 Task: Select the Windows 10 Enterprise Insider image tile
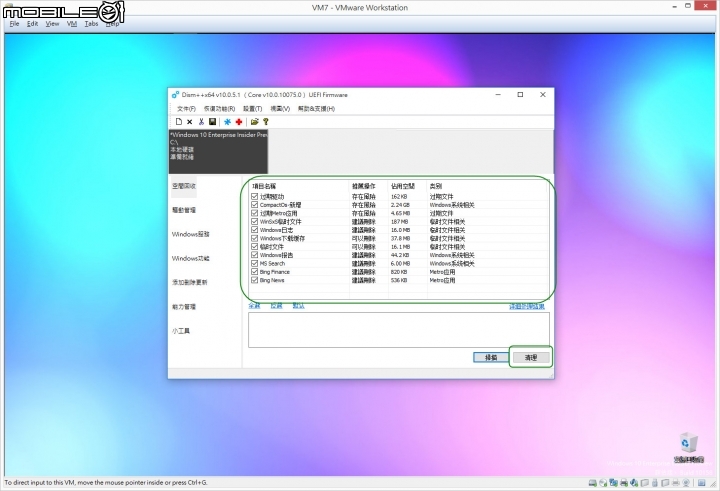[x=218, y=152]
